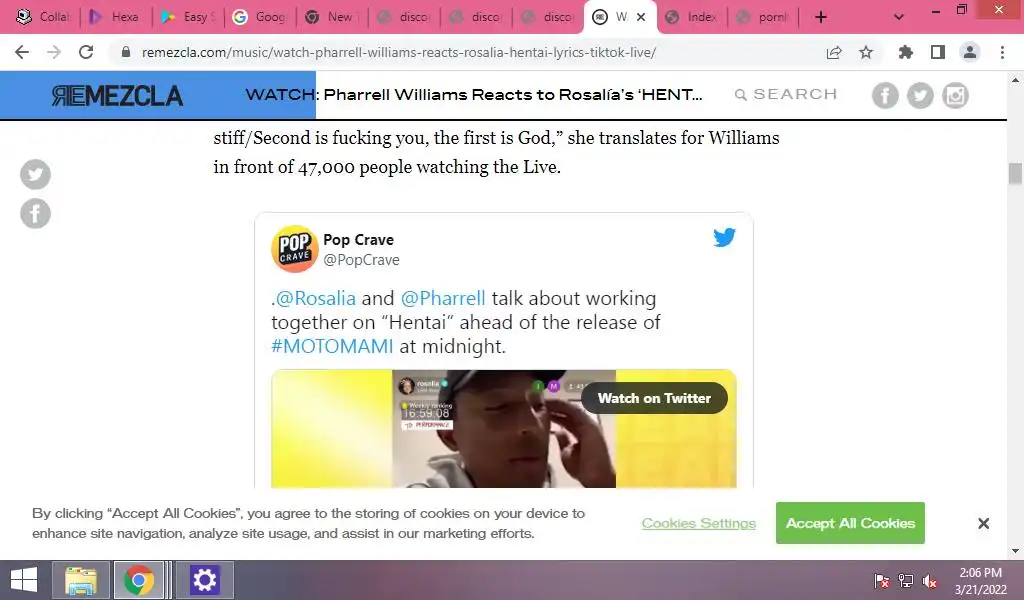
Task: Go forward in browser history
Action: 54,52
